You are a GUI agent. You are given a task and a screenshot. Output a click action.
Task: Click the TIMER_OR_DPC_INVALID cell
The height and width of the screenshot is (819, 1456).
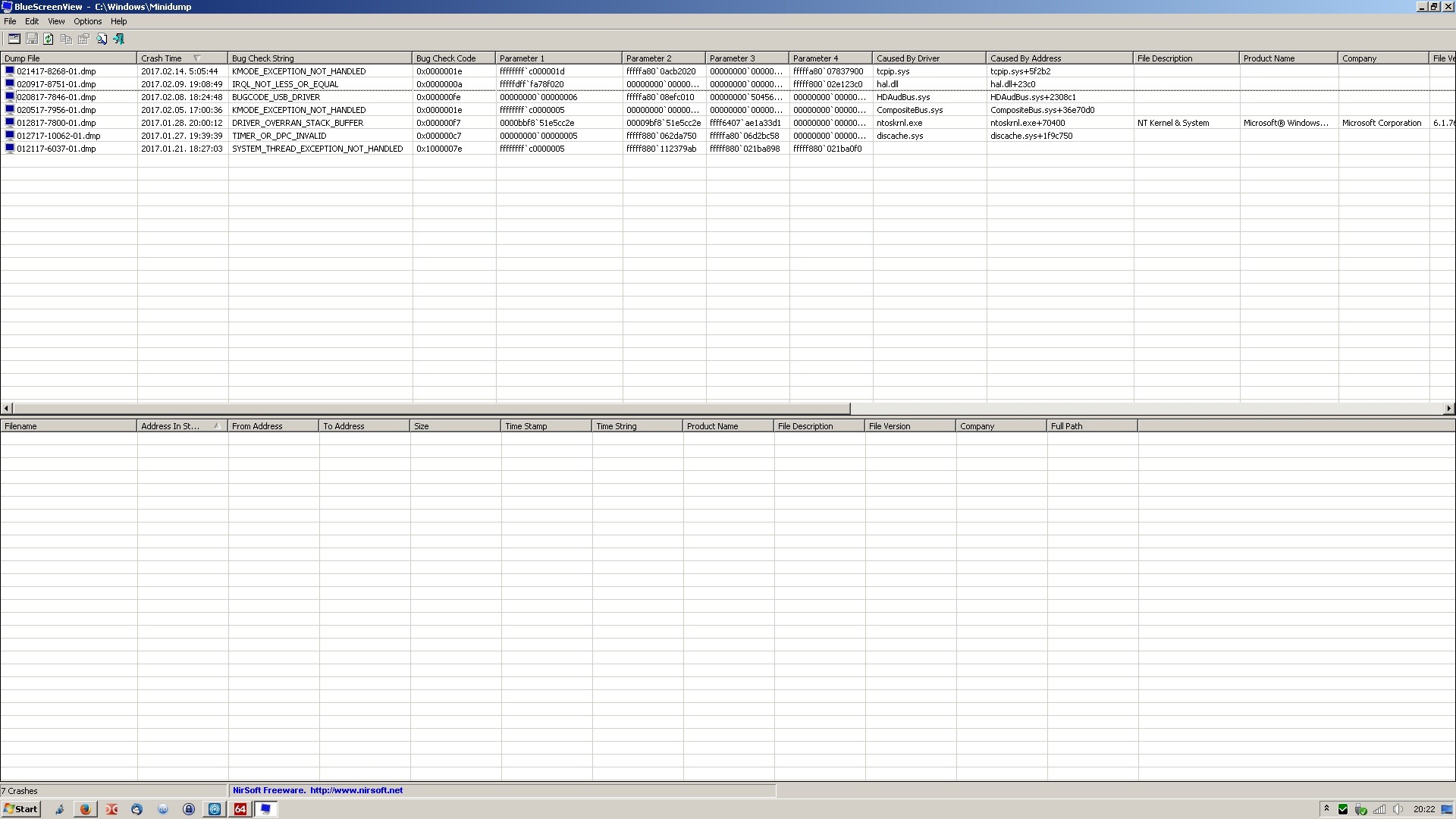coord(279,136)
